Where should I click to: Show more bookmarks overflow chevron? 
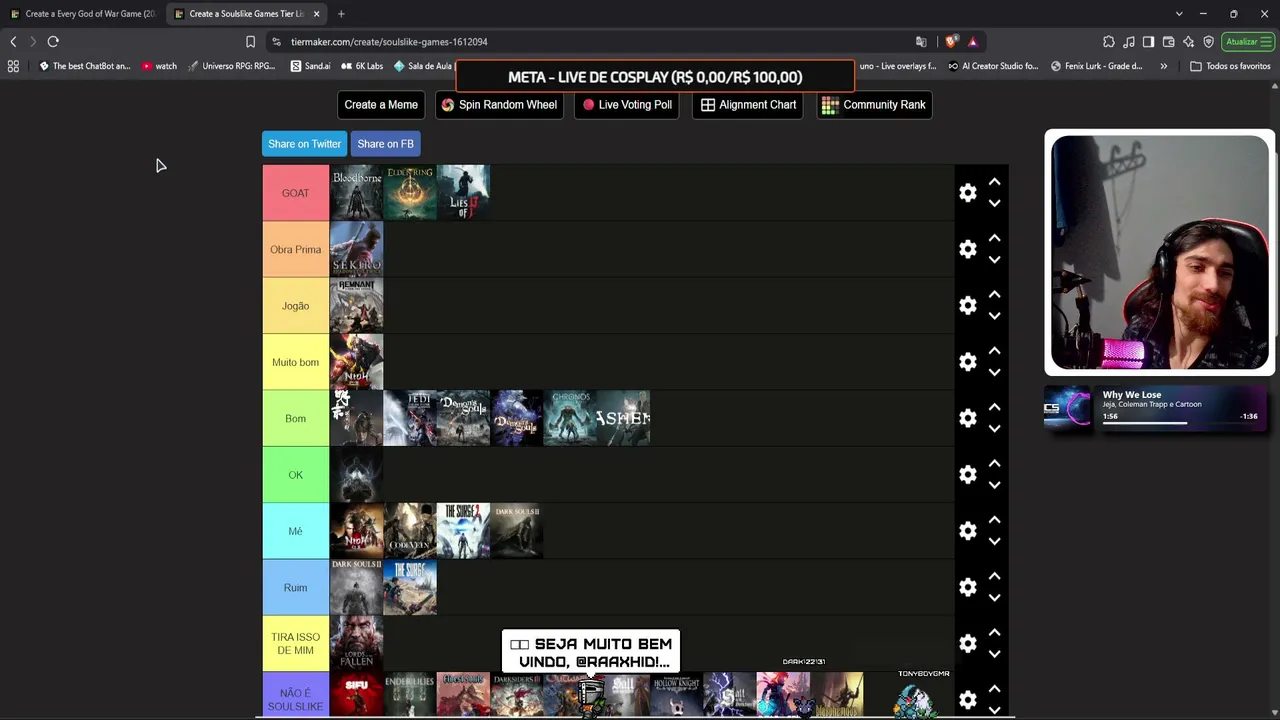[1163, 66]
